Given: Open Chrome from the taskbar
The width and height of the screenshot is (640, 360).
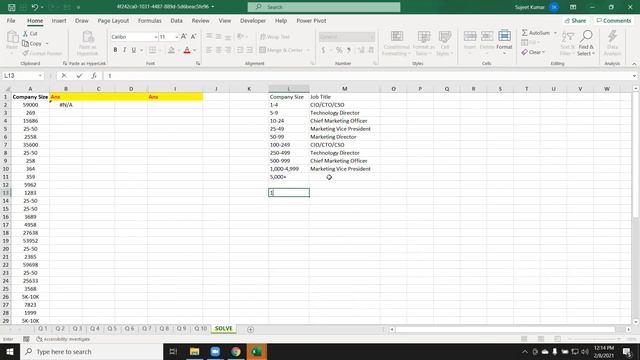Looking at the screenshot, I should click(x=236, y=351).
